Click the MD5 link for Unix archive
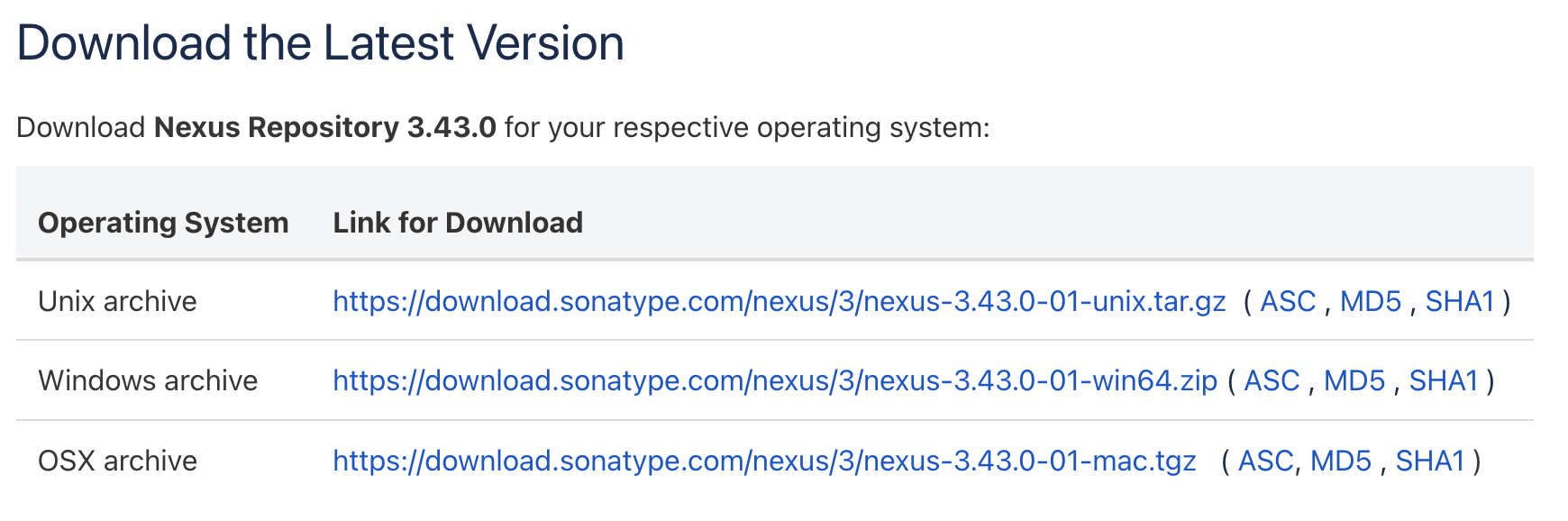This screenshot has width=1568, height=521. click(1370, 301)
